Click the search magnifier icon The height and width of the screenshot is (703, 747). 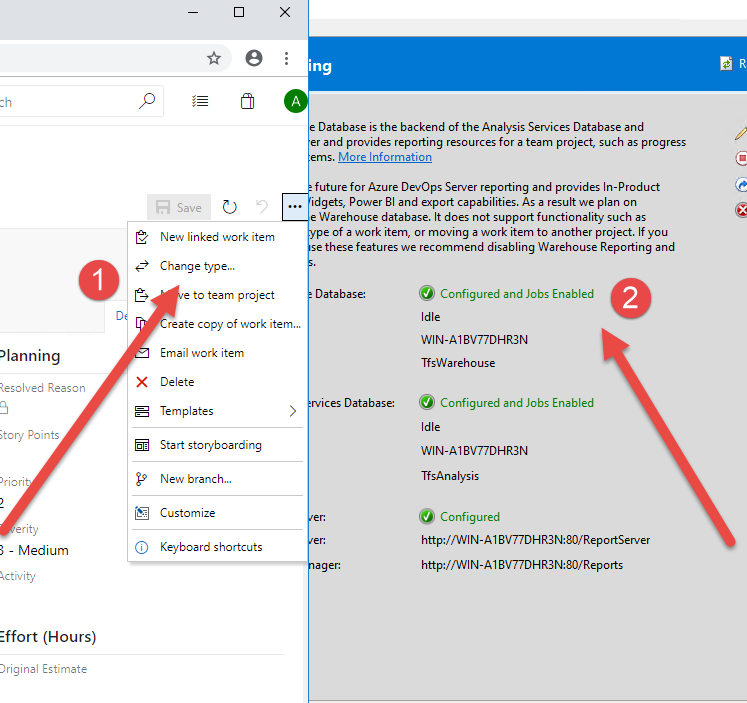point(147,101)
